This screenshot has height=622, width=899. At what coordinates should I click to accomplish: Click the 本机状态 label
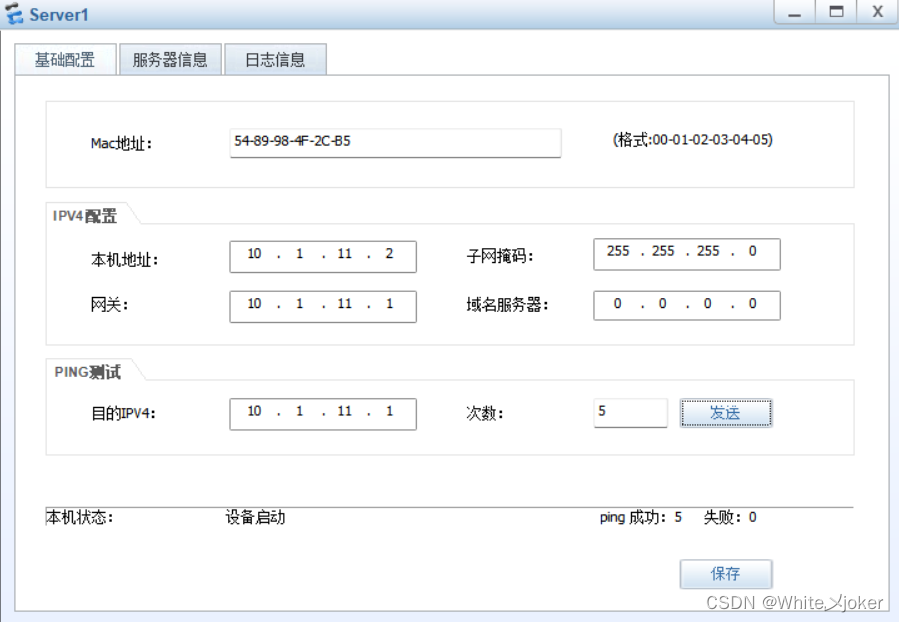coord(80,517)
